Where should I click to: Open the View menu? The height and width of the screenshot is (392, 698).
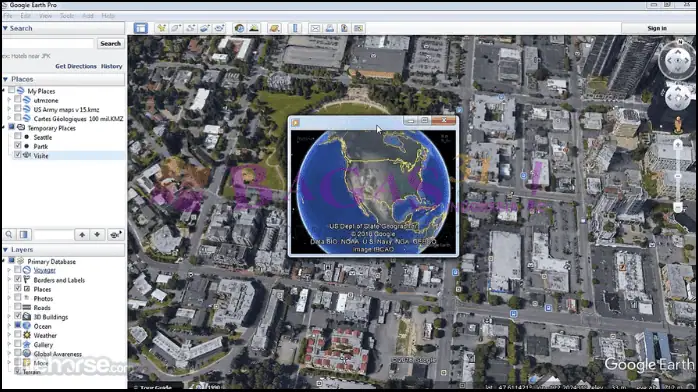[x=45, y=16]
